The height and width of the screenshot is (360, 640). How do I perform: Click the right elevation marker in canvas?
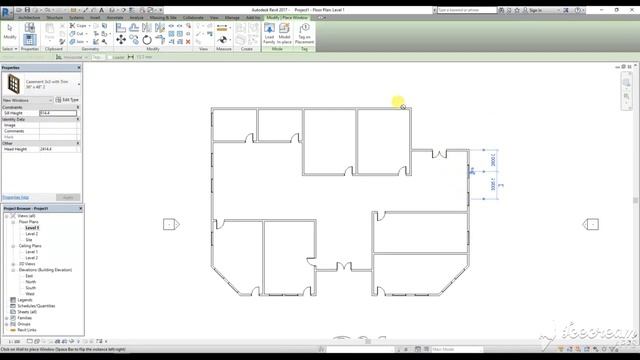click(591, 224)
